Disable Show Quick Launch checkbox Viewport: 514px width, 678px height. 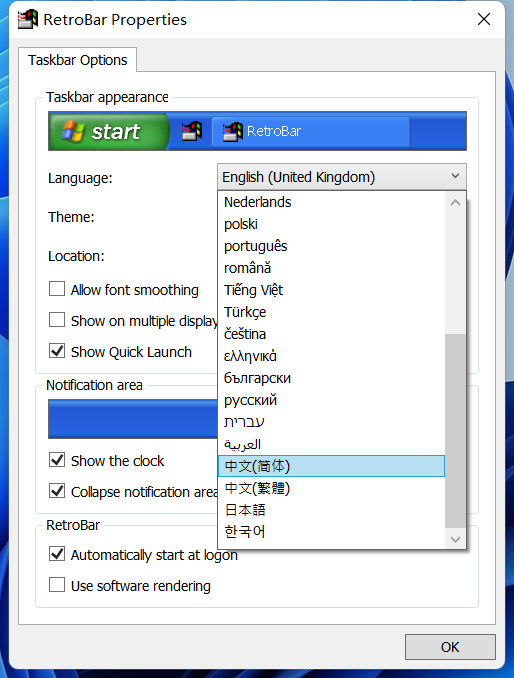[x=57, y=351]
